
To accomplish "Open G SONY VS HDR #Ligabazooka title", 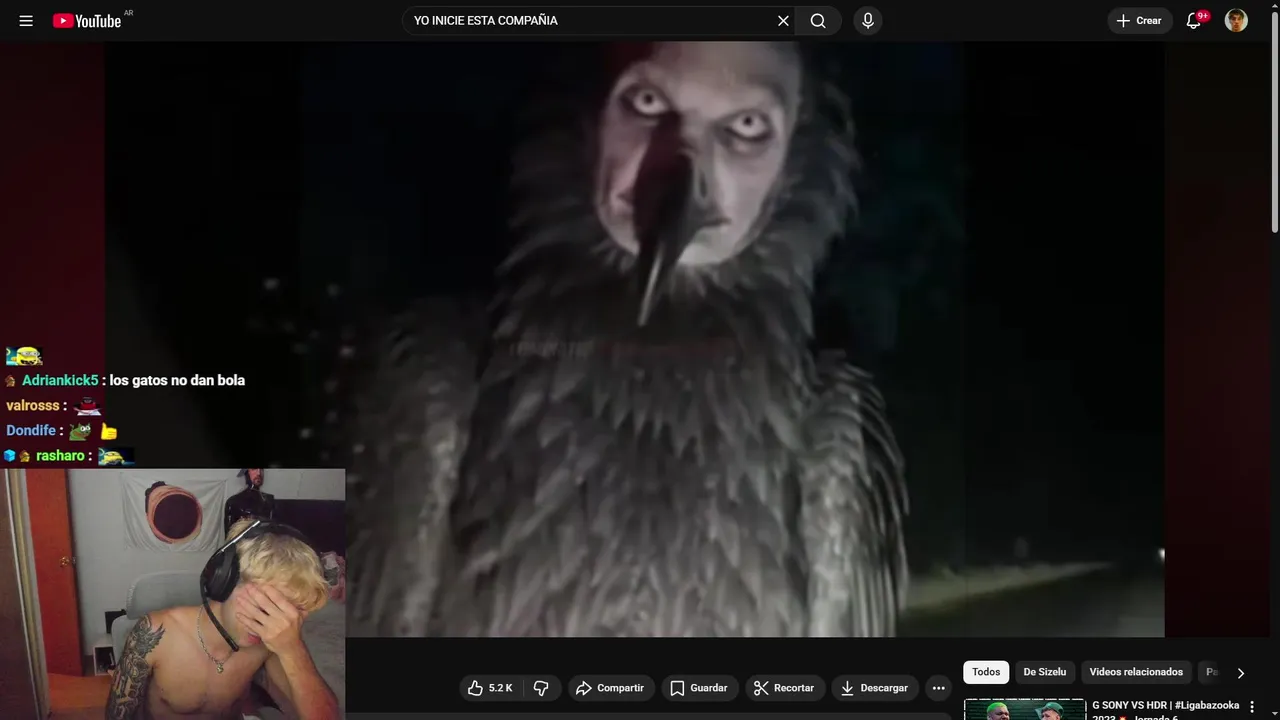I will pyautogui.click(x=1165, y=709).
